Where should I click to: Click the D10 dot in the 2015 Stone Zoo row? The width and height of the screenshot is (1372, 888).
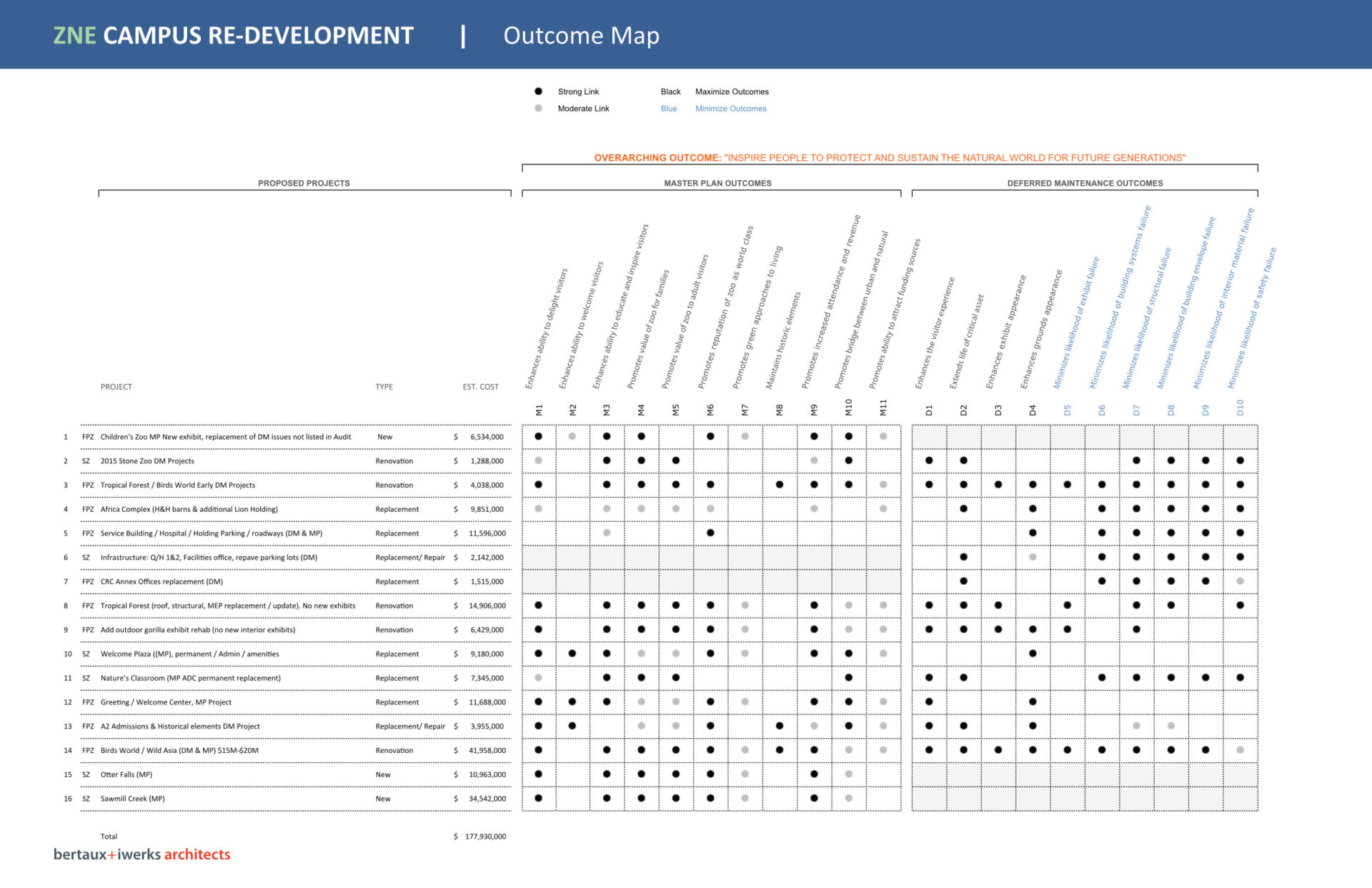tap(1240, 461)
